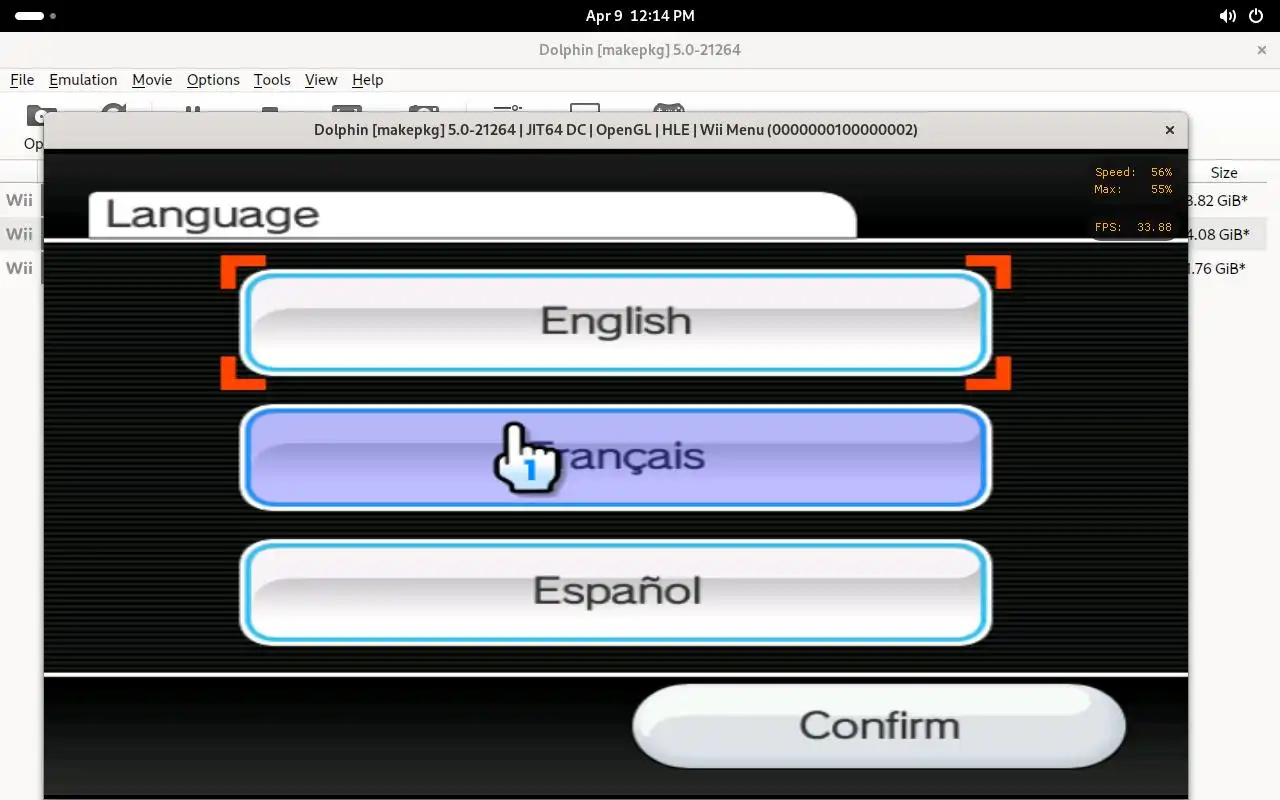Click the Open toolbar icon in Dolphin
This screenshot has height=800, width=1280.
[34, 128]
